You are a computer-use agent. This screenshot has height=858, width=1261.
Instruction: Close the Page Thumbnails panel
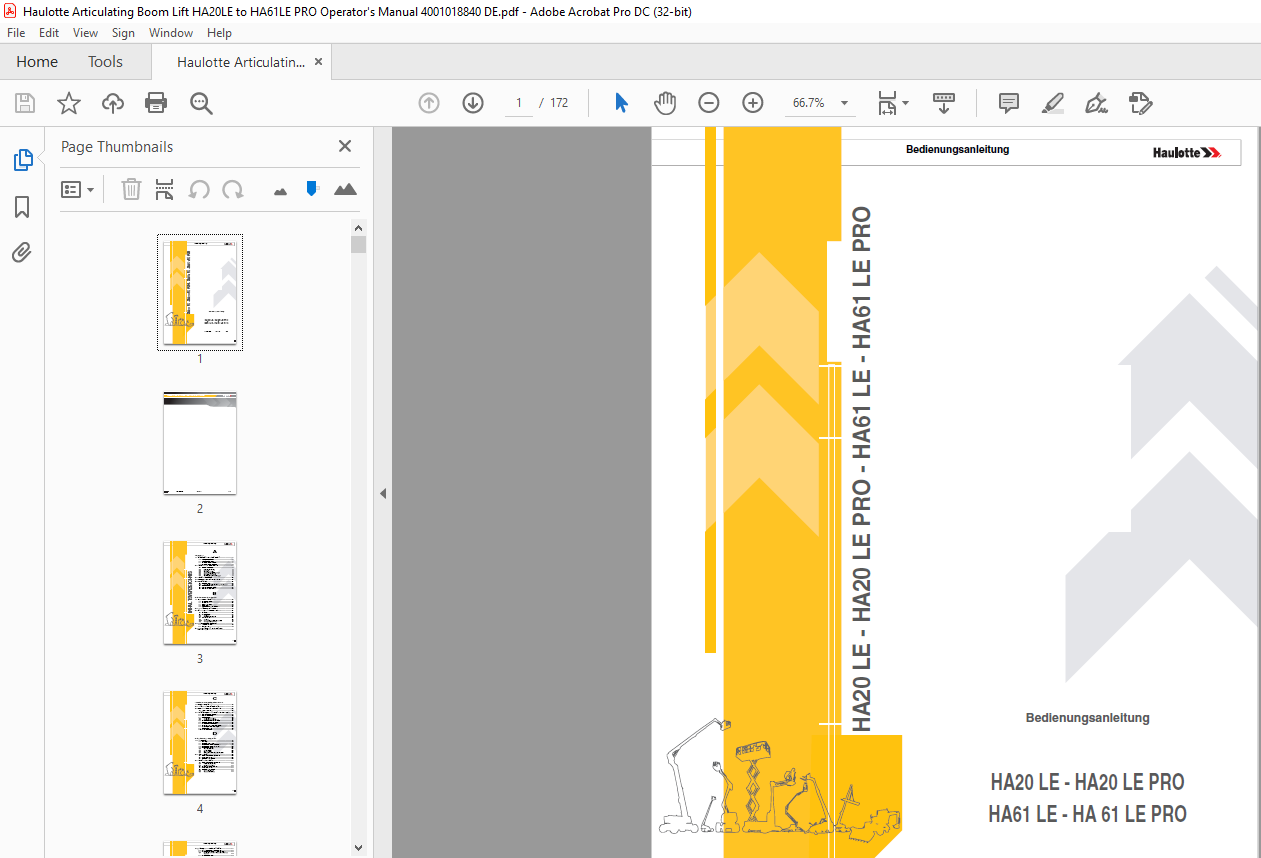tap(345, 146)
